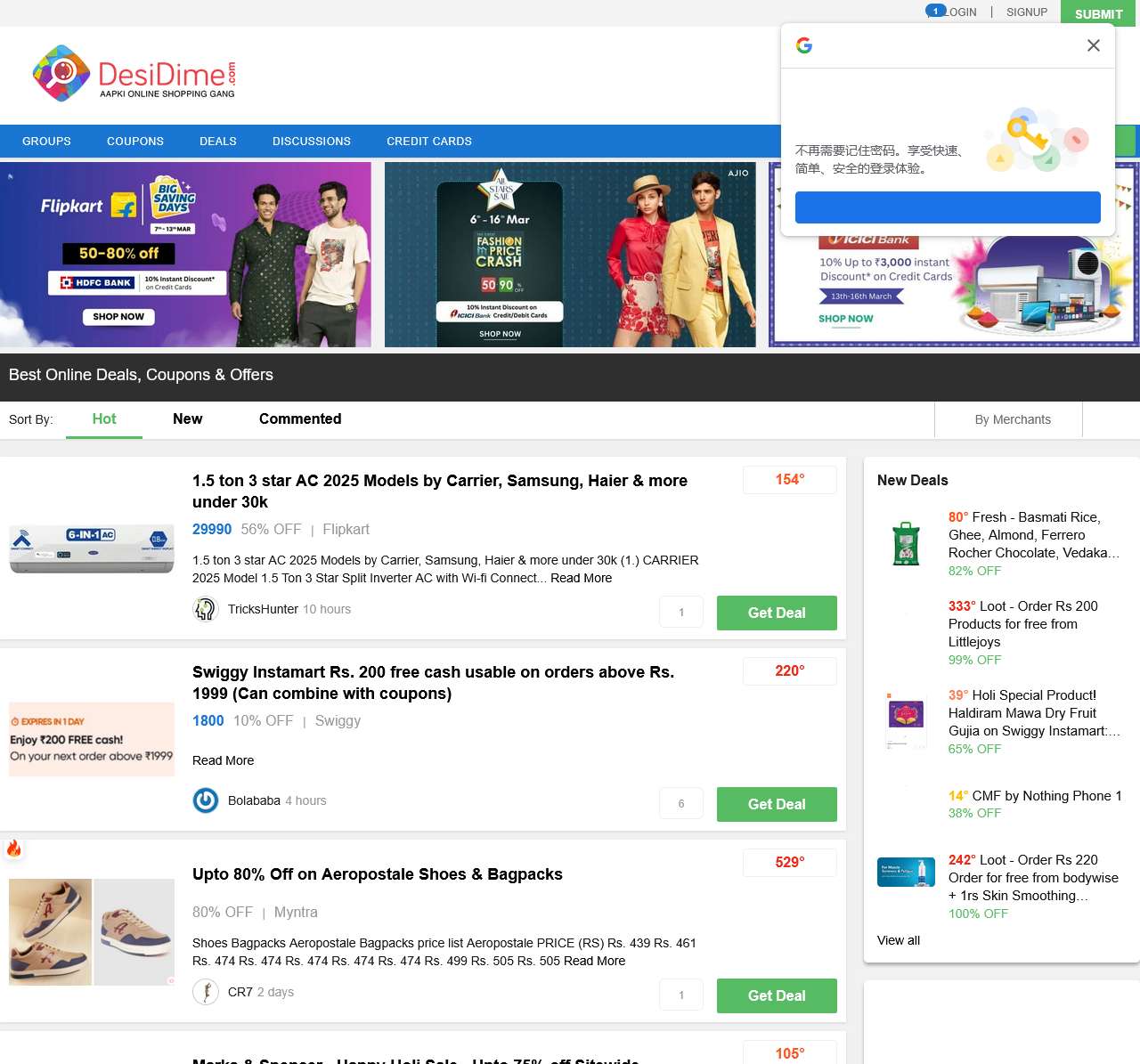1140x1064 pixels.
Task: Click the comment count on the AC deal
Action: [681, 613]
